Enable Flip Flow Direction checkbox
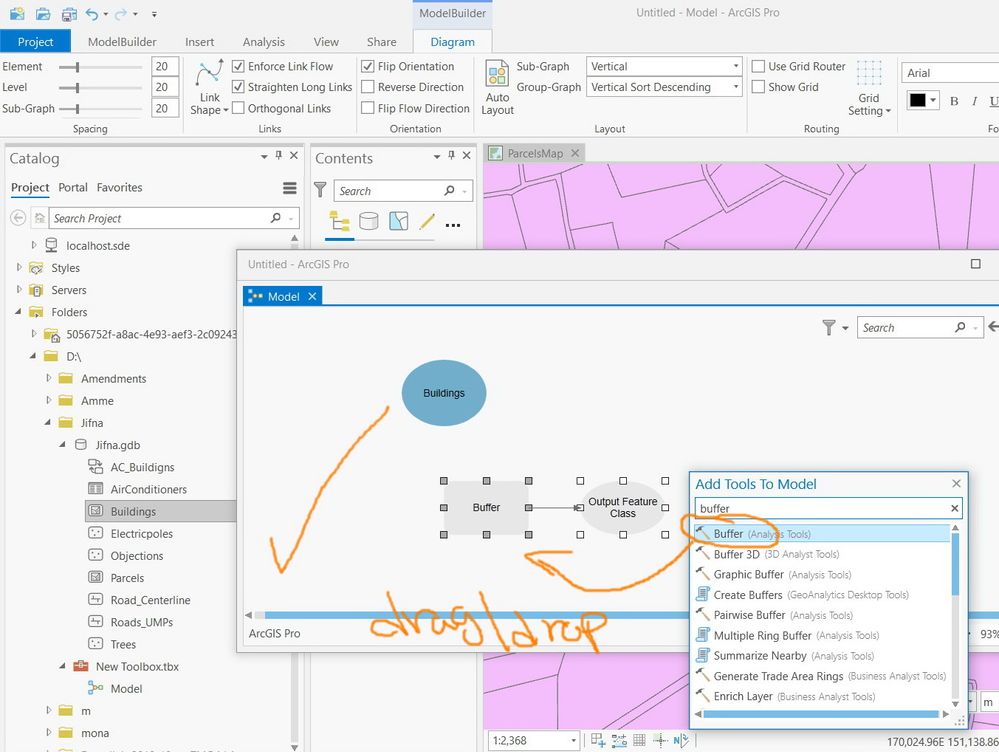 368,108
